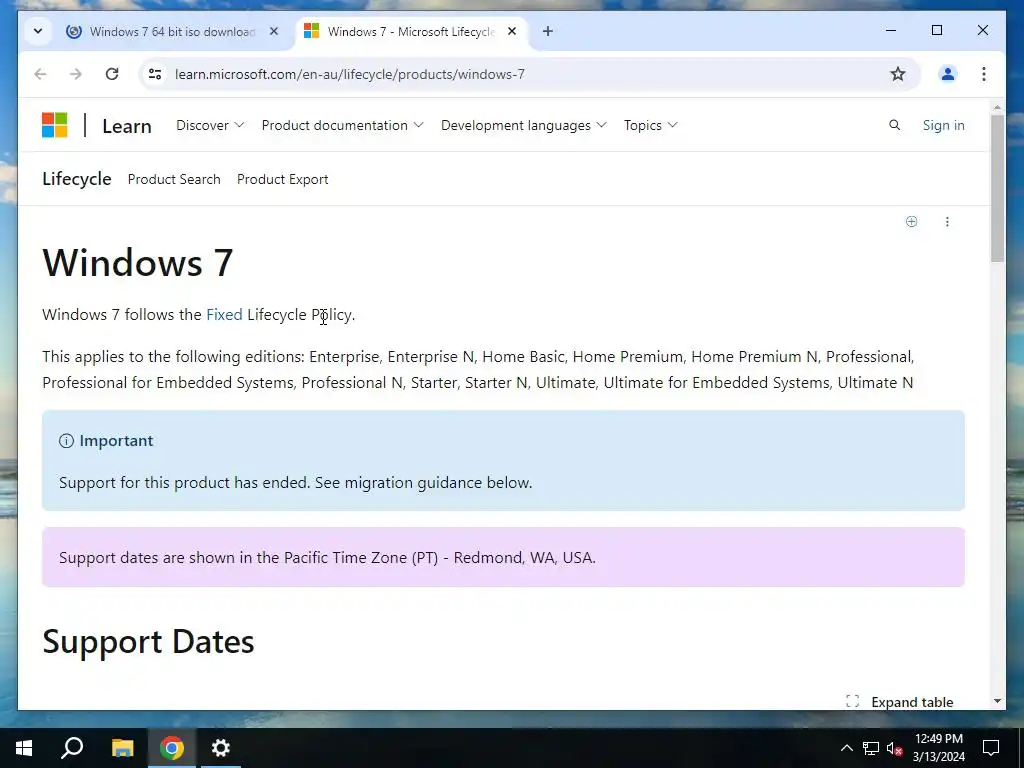Expand the Product documentation menu
The width and height of the screenshot is (1024, 768).
tap(342, 125)
